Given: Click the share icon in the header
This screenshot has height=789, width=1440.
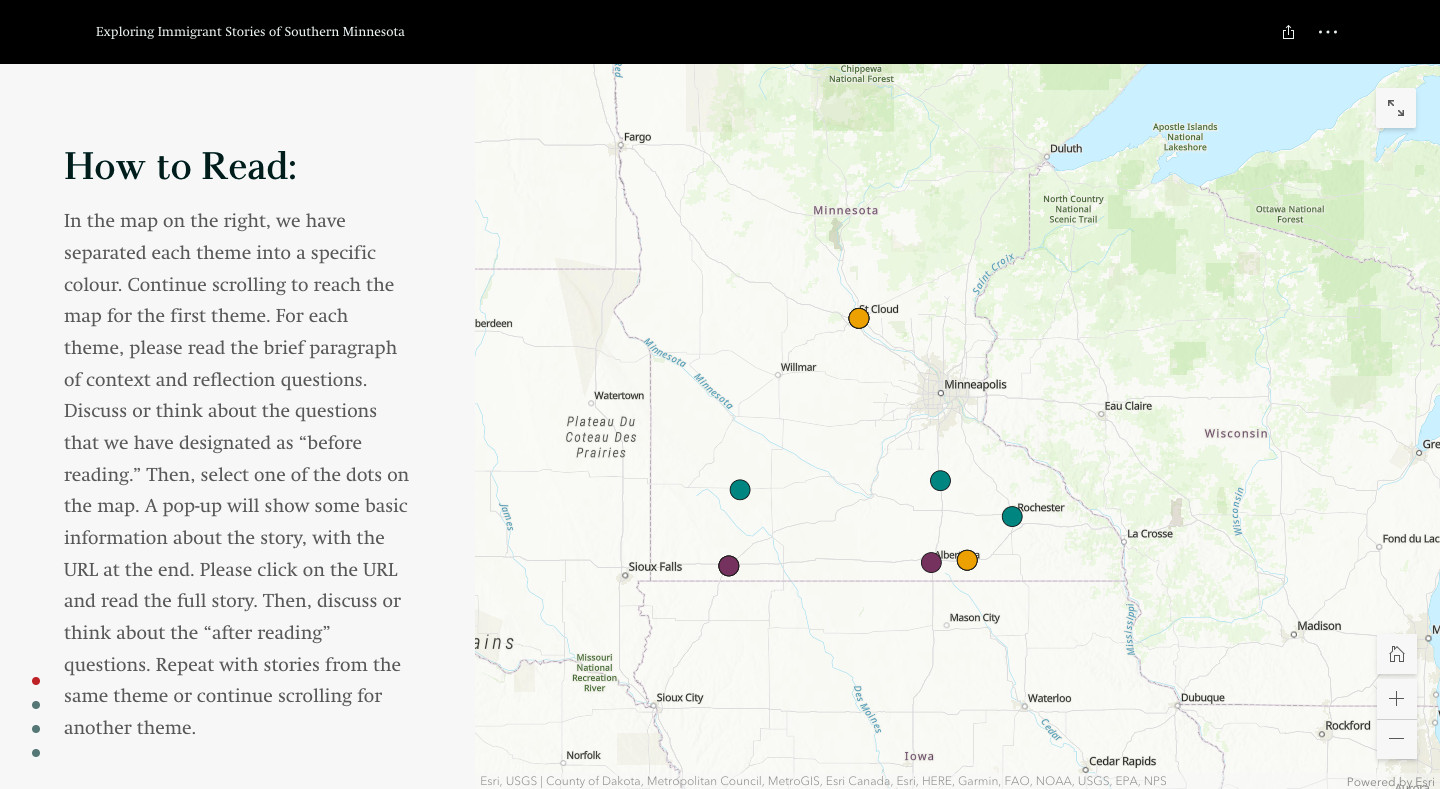Looking at the screenshot, I should point(1288,32).
